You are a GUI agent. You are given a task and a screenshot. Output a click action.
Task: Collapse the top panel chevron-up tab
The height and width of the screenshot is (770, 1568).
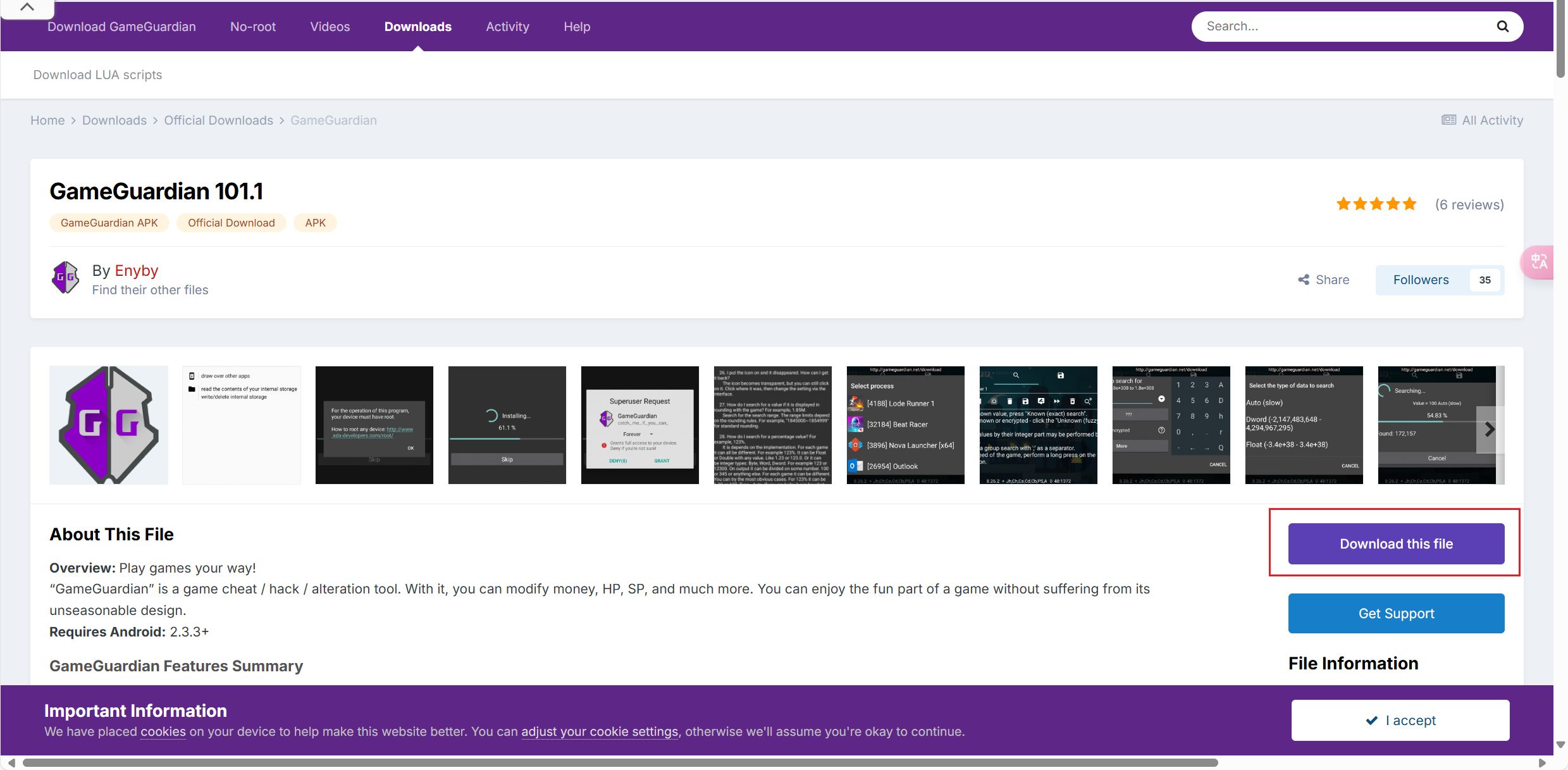pos(27,8)
